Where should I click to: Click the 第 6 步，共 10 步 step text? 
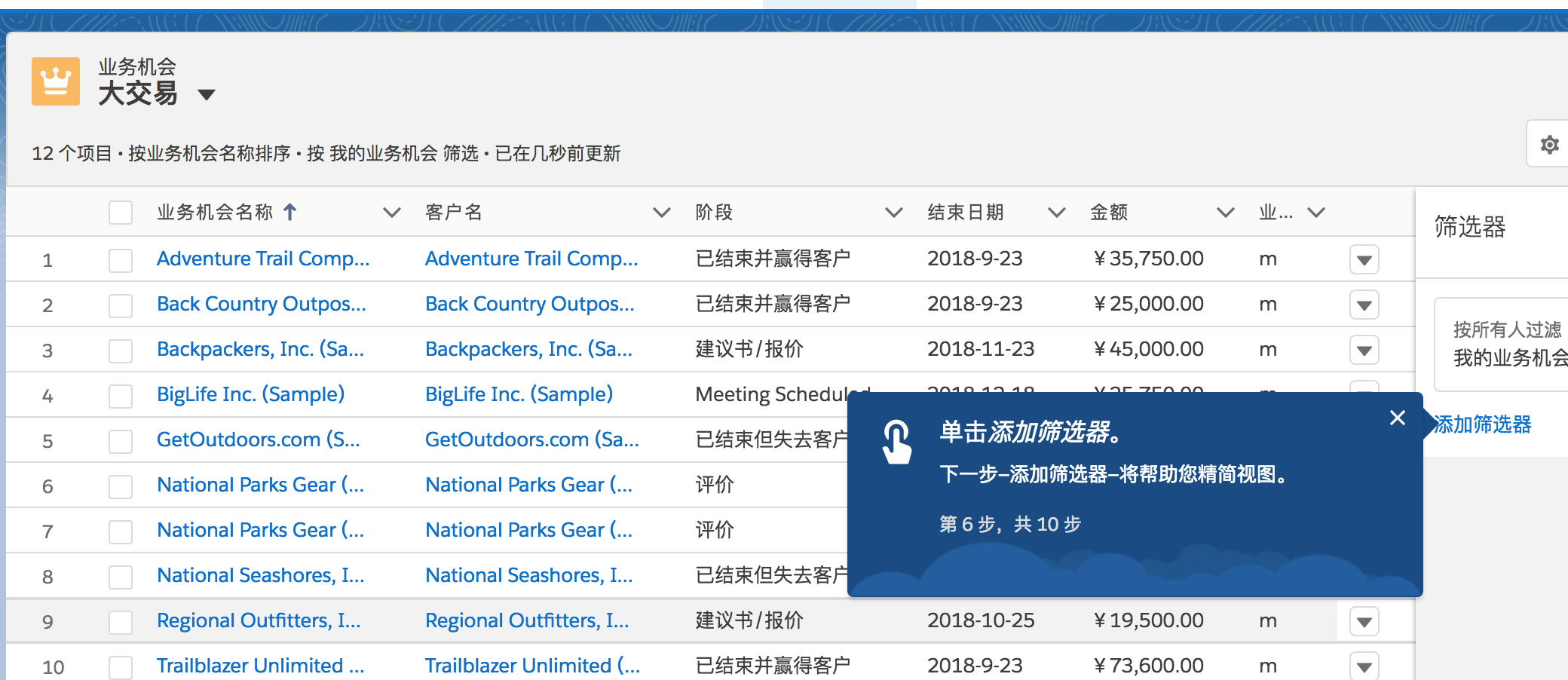(1010, 524)
